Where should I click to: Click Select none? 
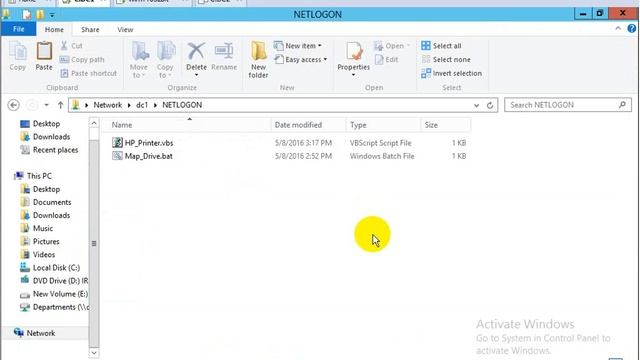[446, 60]
